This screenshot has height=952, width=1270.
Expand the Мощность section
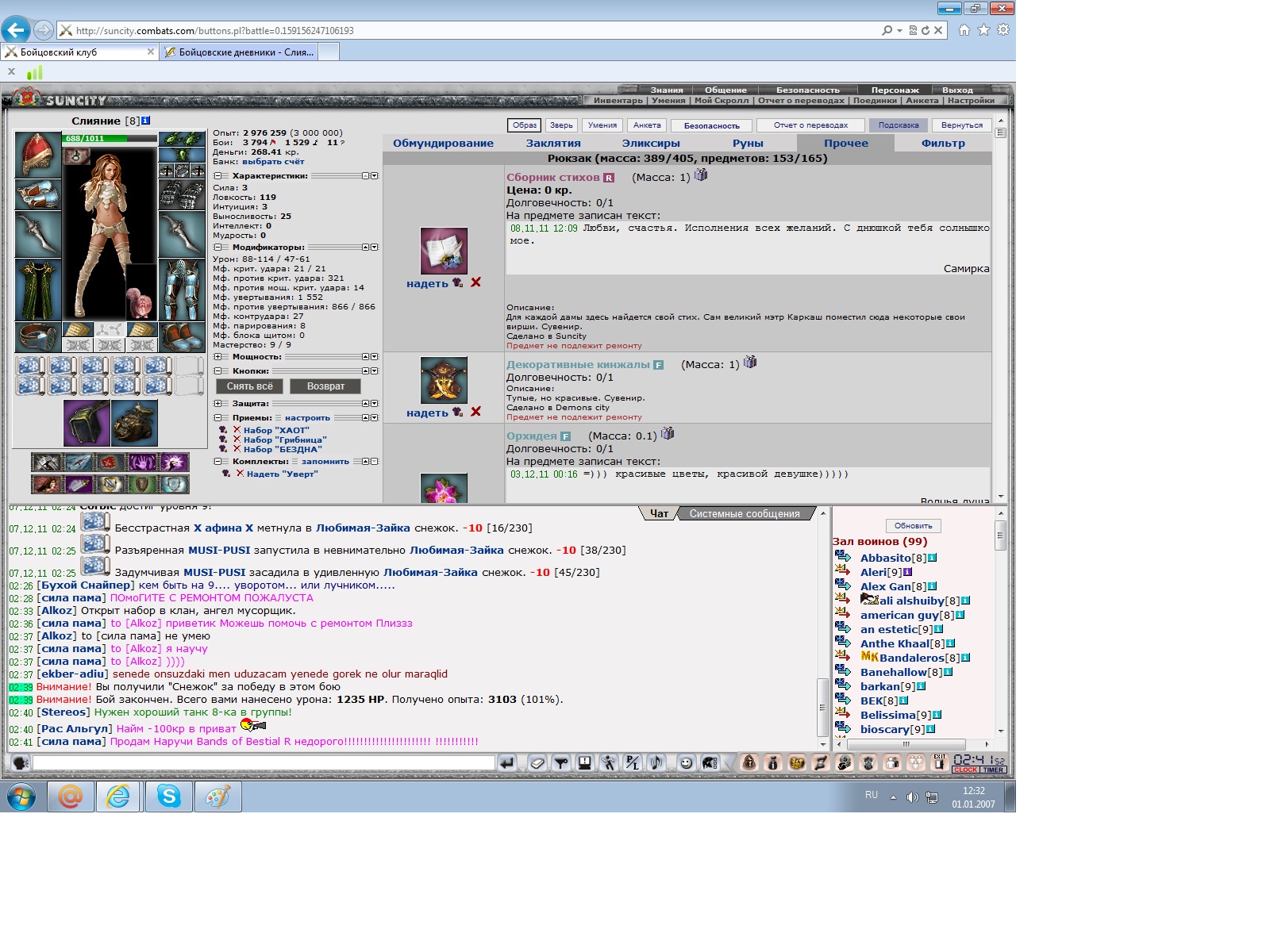217,357
